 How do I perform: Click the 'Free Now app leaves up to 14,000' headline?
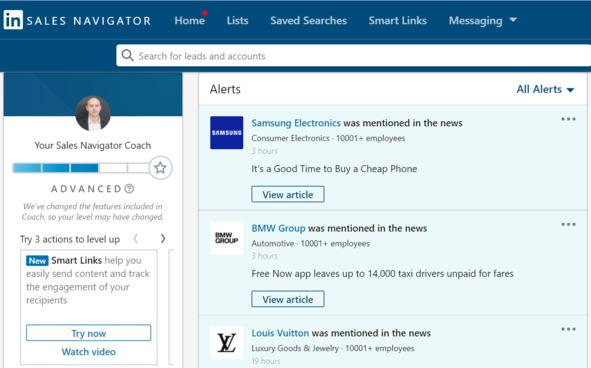(x=382, y=274)
